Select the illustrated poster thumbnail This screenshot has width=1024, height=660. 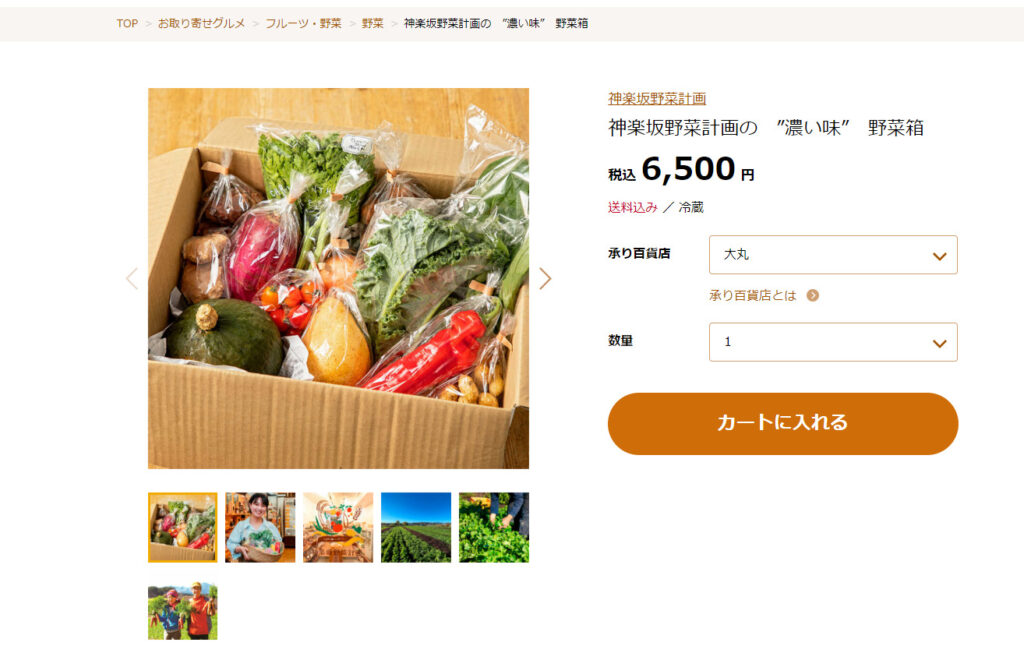(338, 527)
